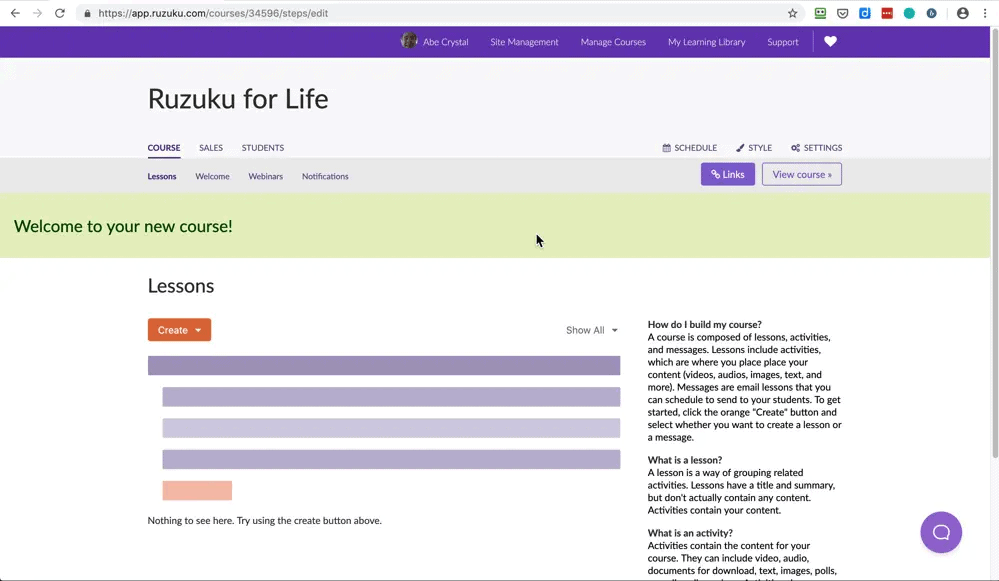The image size is (999, 581).
Task: Click the Lessons heading
Action: point(181,286)
